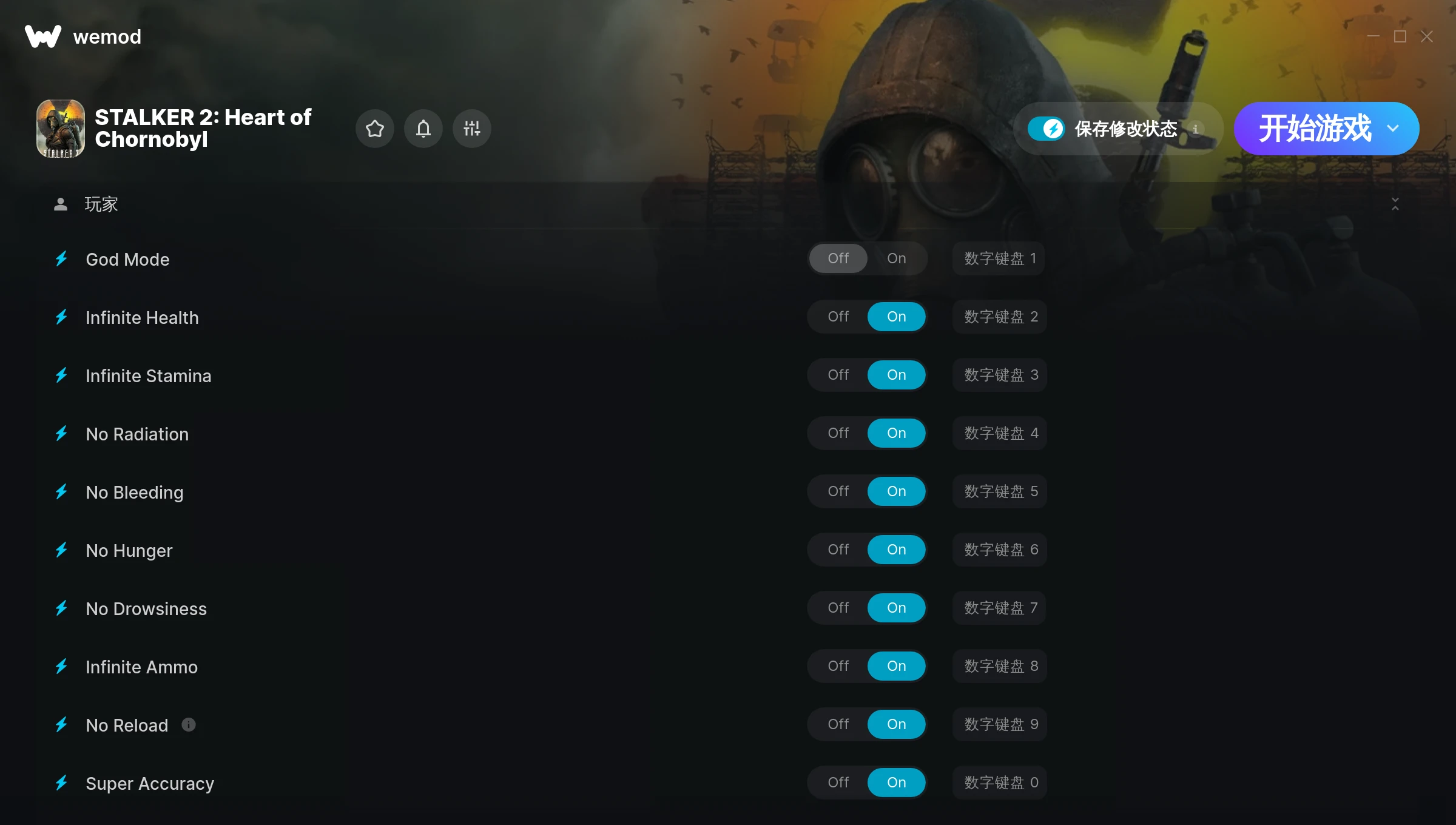Click the lightning icon beside God Mode
Image resolution: width=1456 pixels, height=825 pixels.
pyautogui.click(x=61, y=259)
